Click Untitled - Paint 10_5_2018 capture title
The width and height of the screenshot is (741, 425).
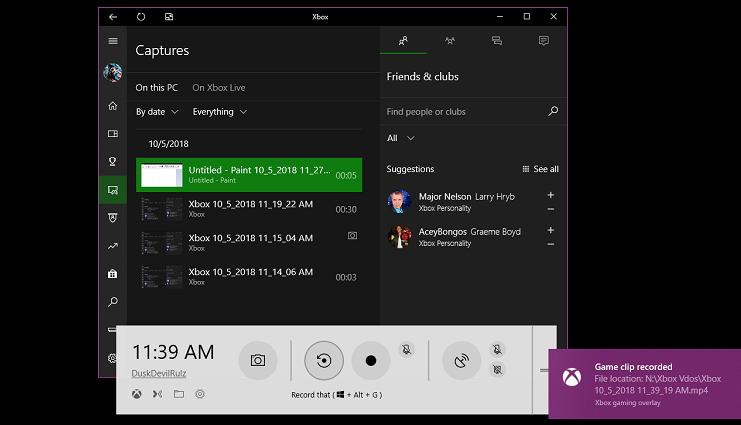click(259, 170)
